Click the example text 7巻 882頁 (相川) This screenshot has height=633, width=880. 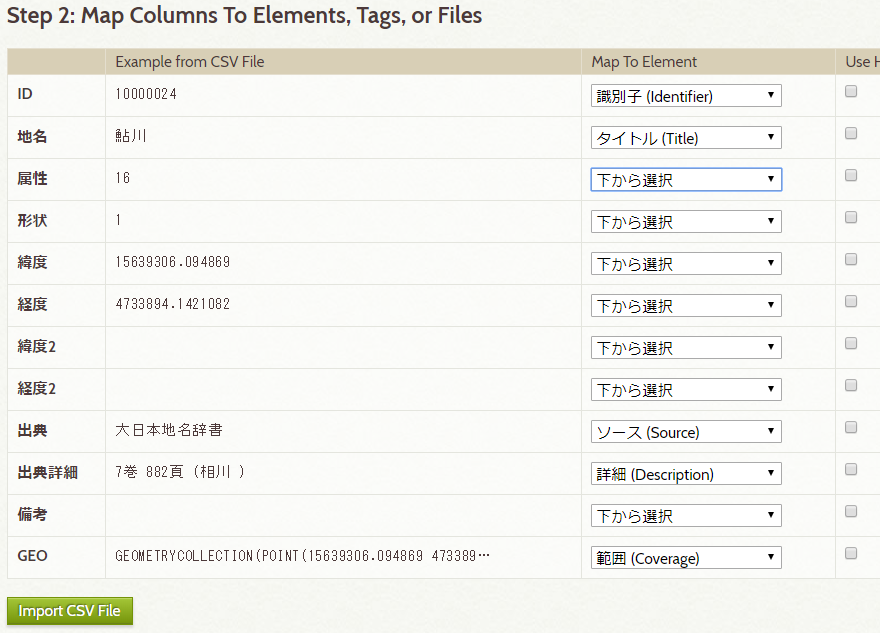pyautogui.click(x=180, y=472)
